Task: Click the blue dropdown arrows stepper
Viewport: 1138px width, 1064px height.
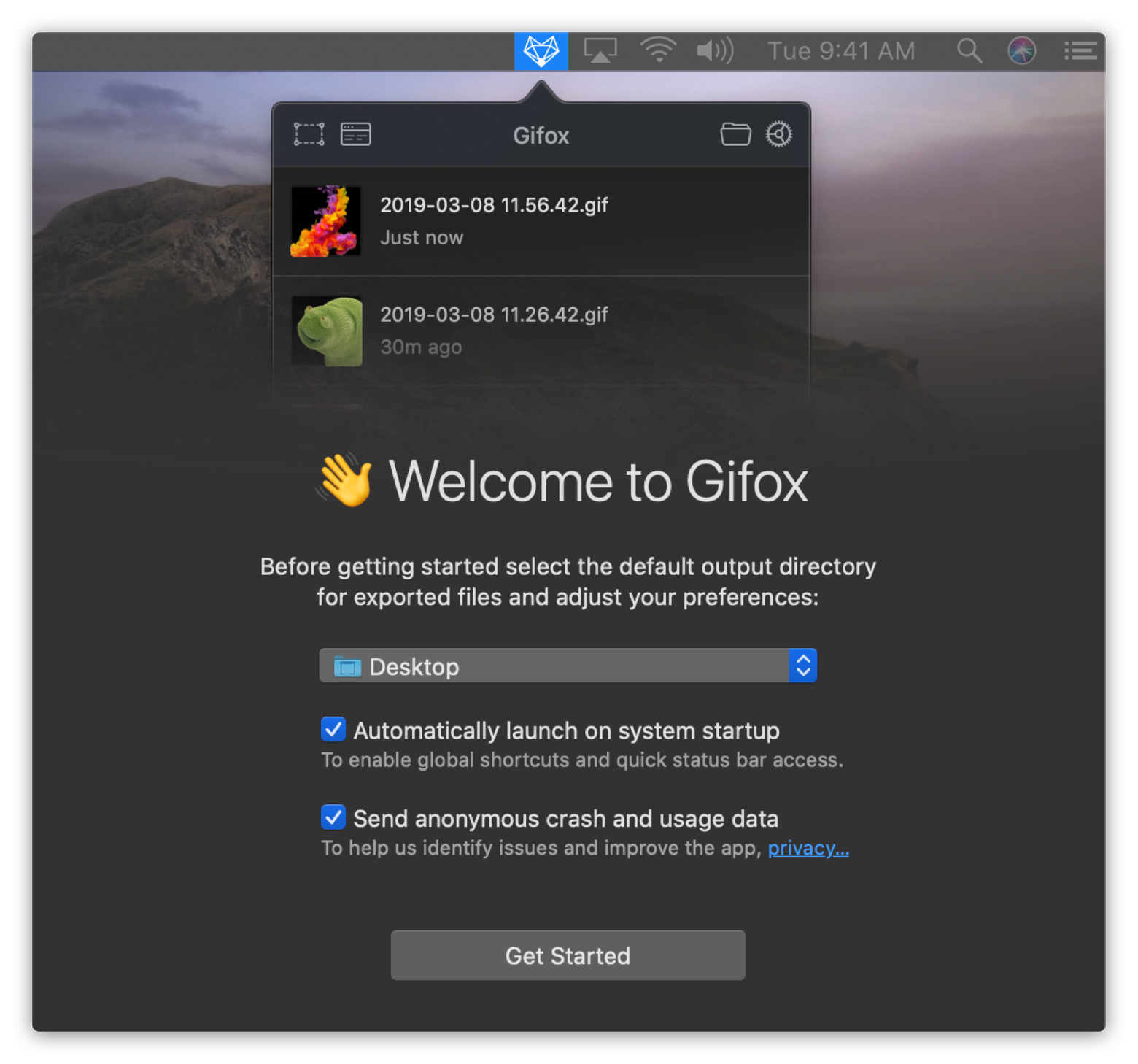Action: [x=802, y=666]
